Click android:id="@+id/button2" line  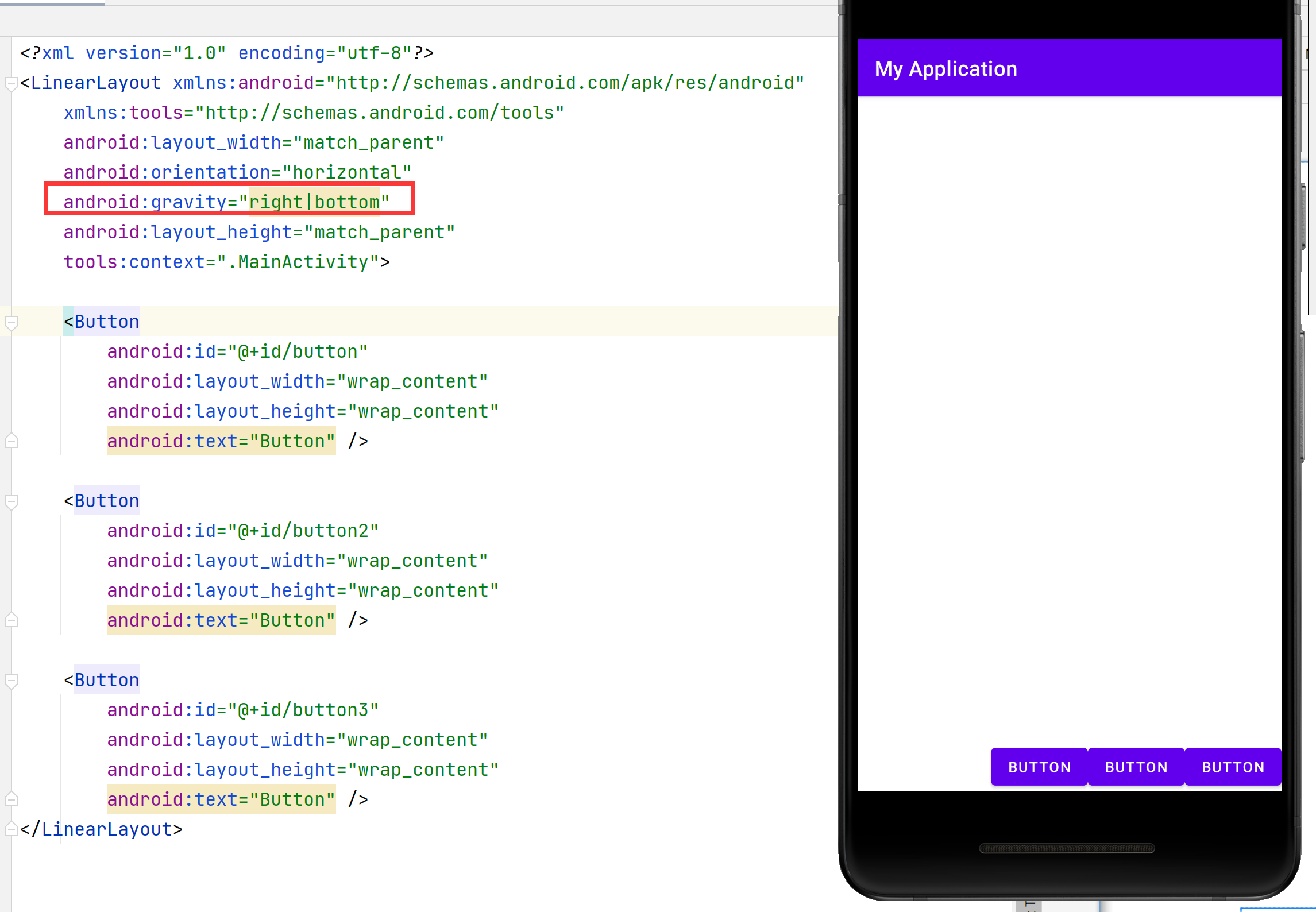click(x=243, y=531)
